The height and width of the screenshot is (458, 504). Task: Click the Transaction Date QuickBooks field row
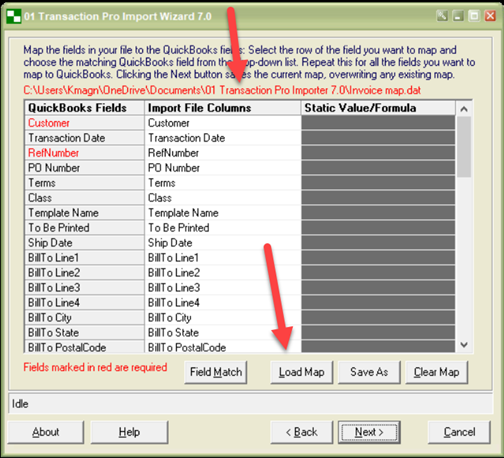84,138
